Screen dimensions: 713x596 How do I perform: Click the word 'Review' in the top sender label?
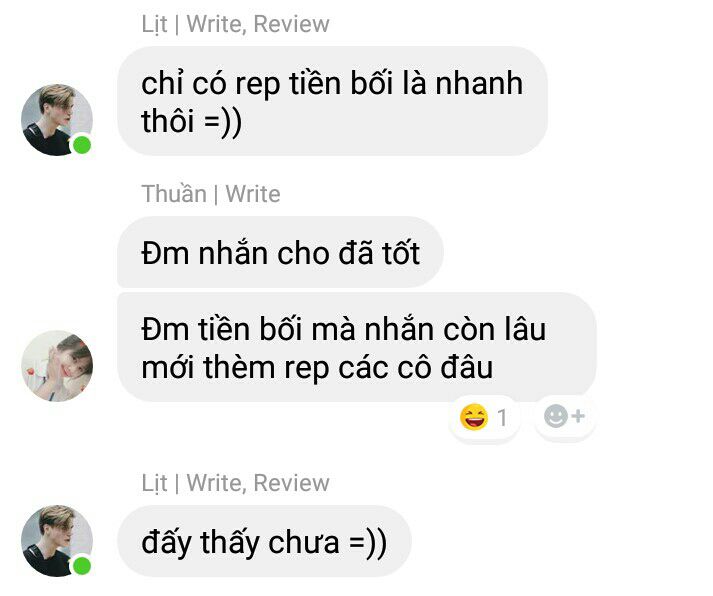pos(291,24)
